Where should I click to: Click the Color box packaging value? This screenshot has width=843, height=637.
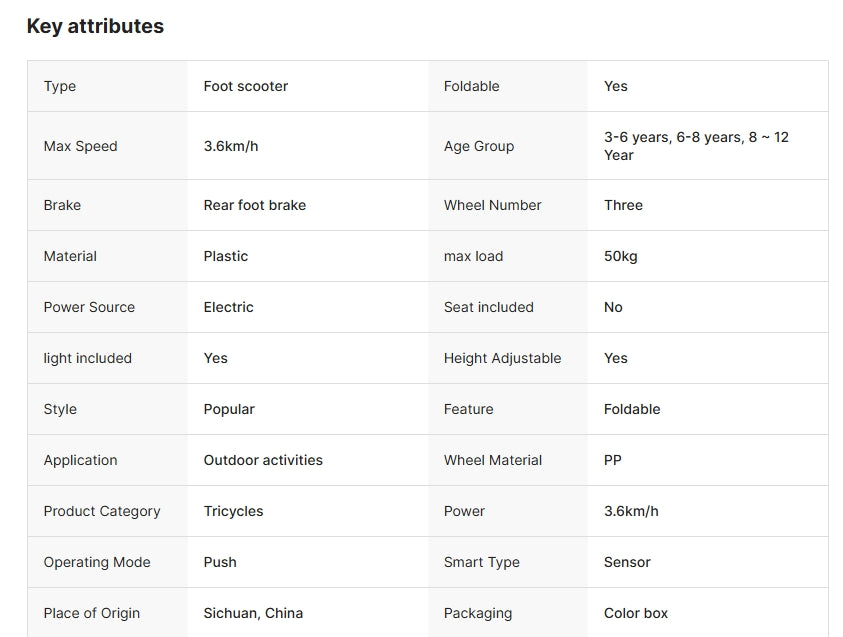coord(636,613)
